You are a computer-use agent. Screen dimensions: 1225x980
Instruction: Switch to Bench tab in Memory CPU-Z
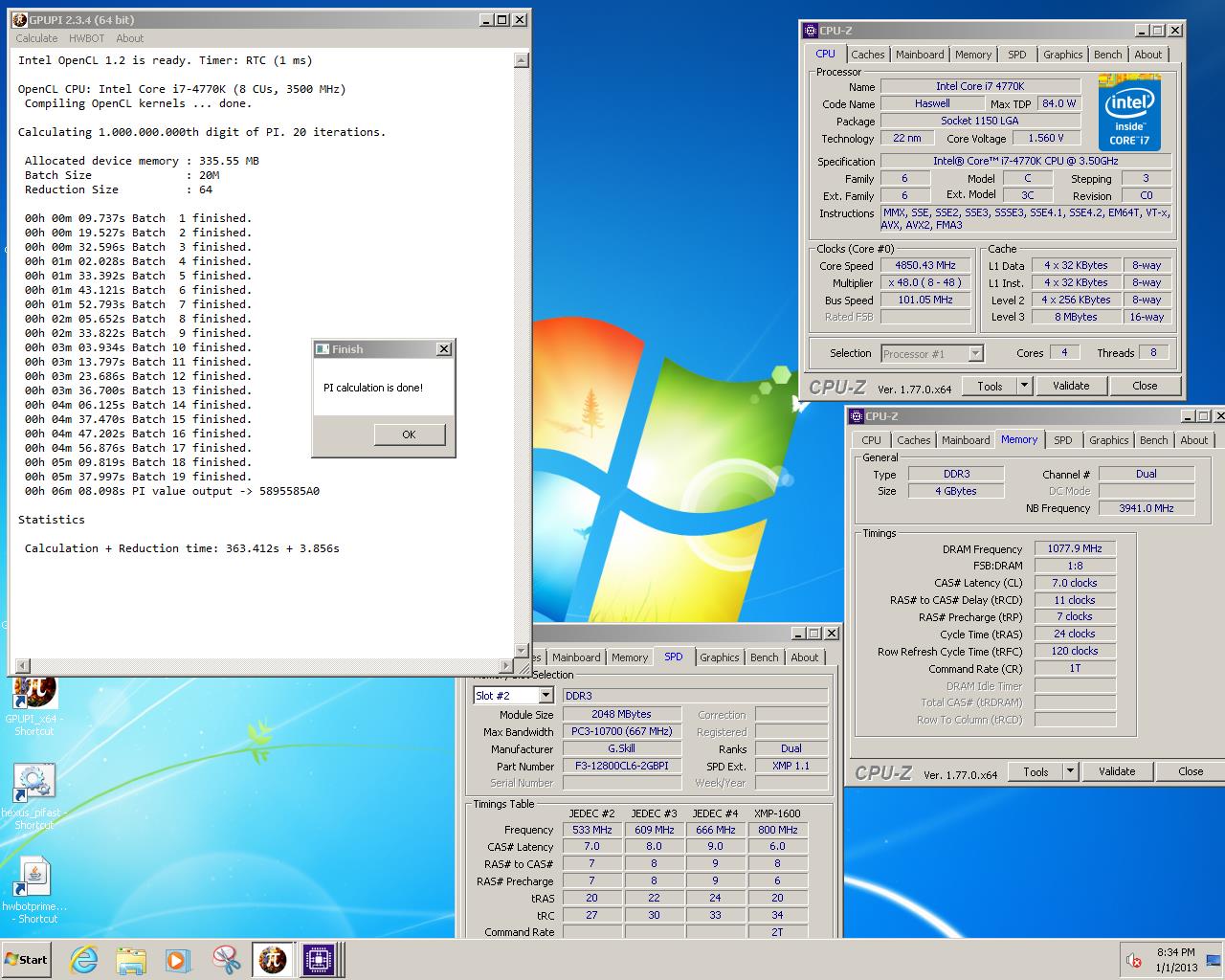pos(1154,440)
